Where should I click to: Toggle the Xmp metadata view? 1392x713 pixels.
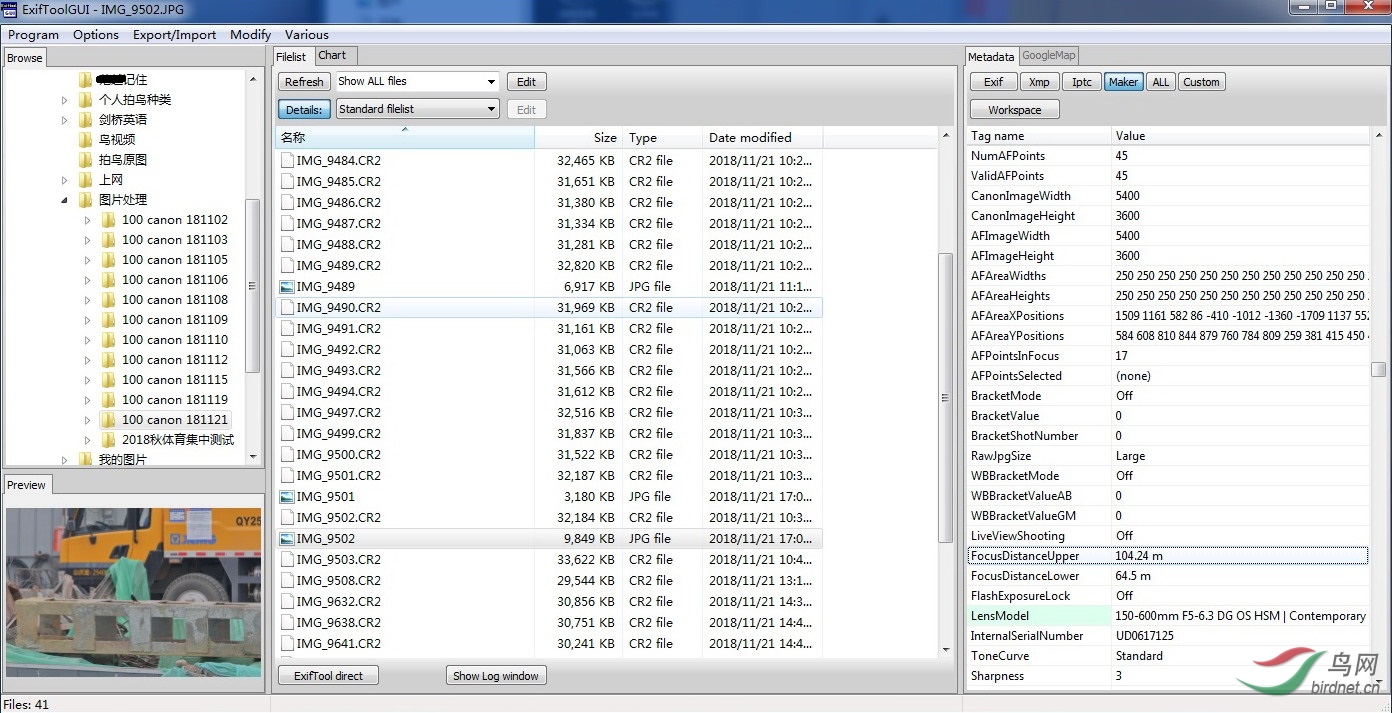pos(1039,82)
